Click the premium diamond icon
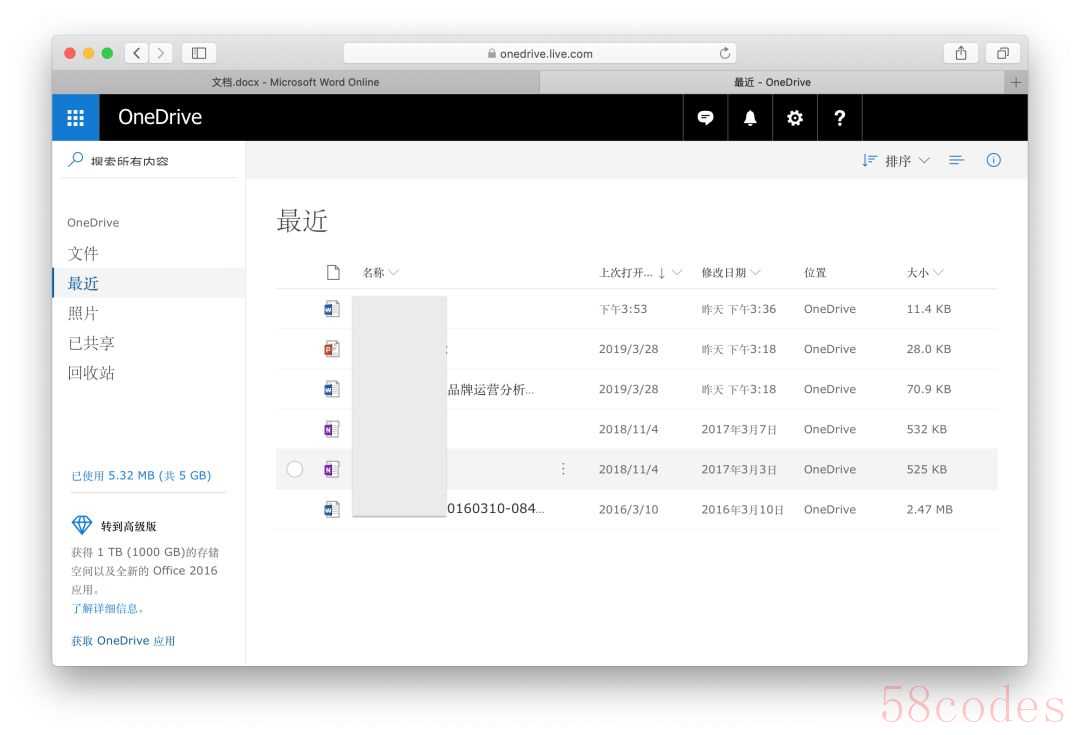This screenshot has width=1080, height=735. [82, 525]
